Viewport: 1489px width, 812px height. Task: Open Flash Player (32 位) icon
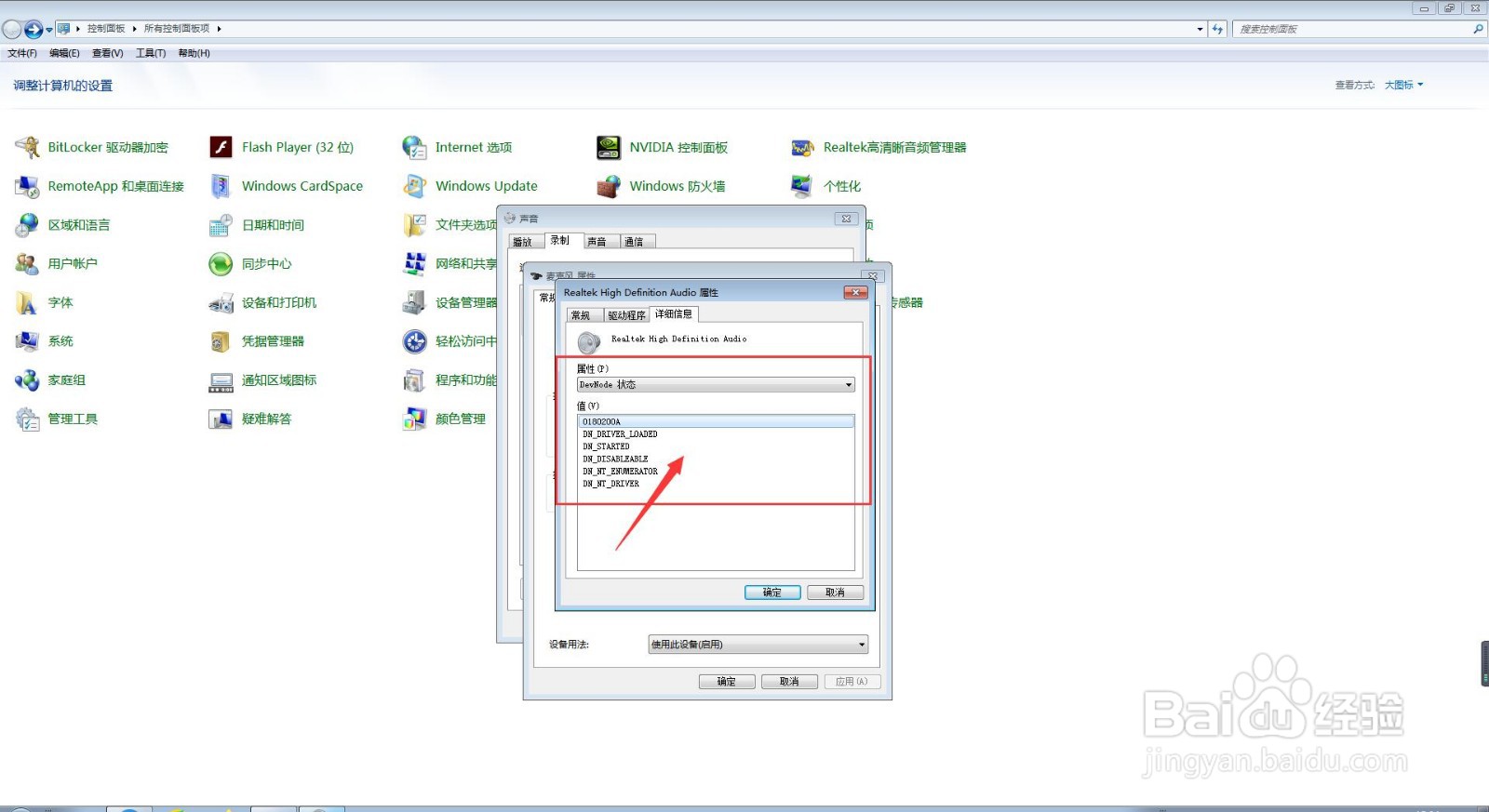[221, 147]
